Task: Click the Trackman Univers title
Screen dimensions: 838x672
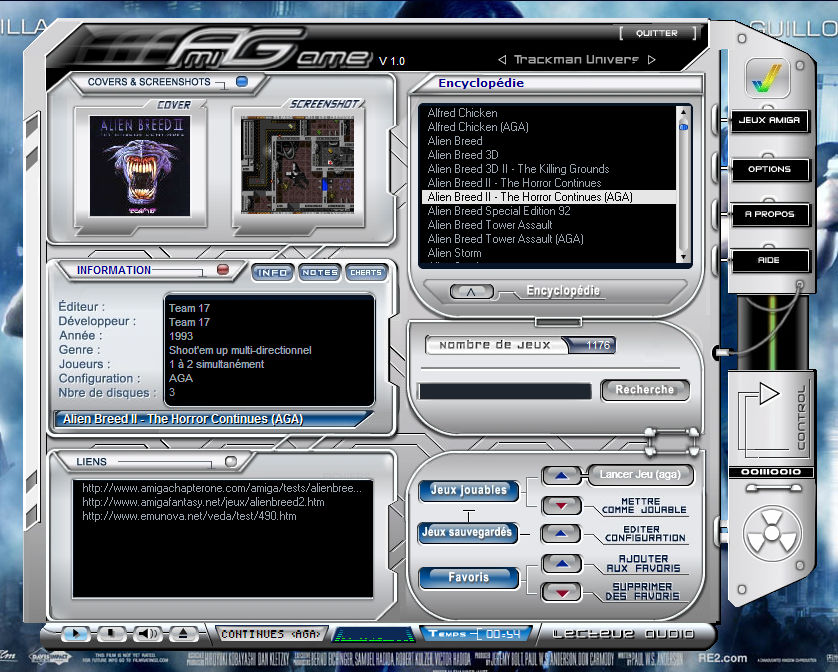Action: (576, 59)
